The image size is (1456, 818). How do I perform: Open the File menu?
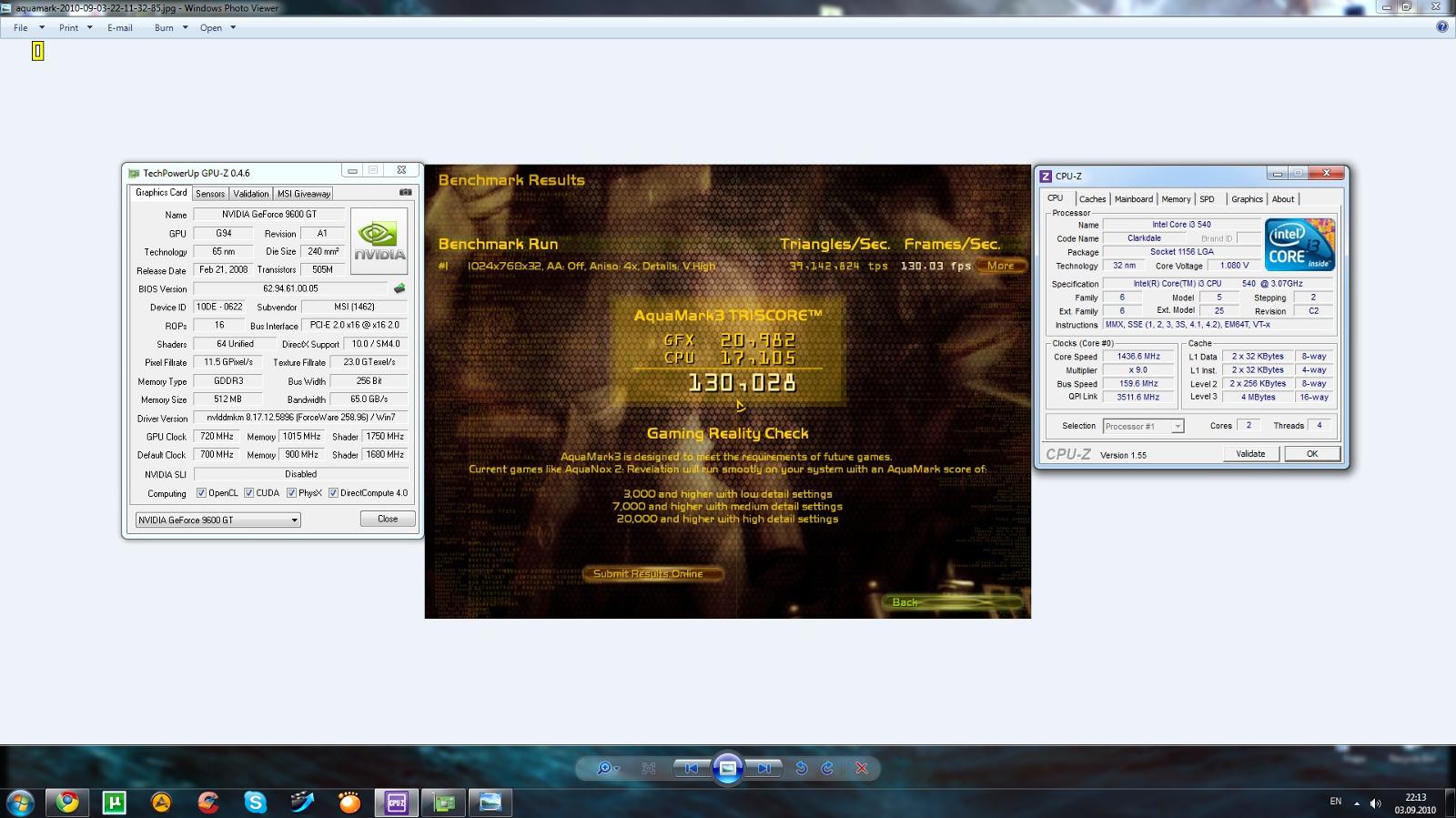tap(28, 27)
